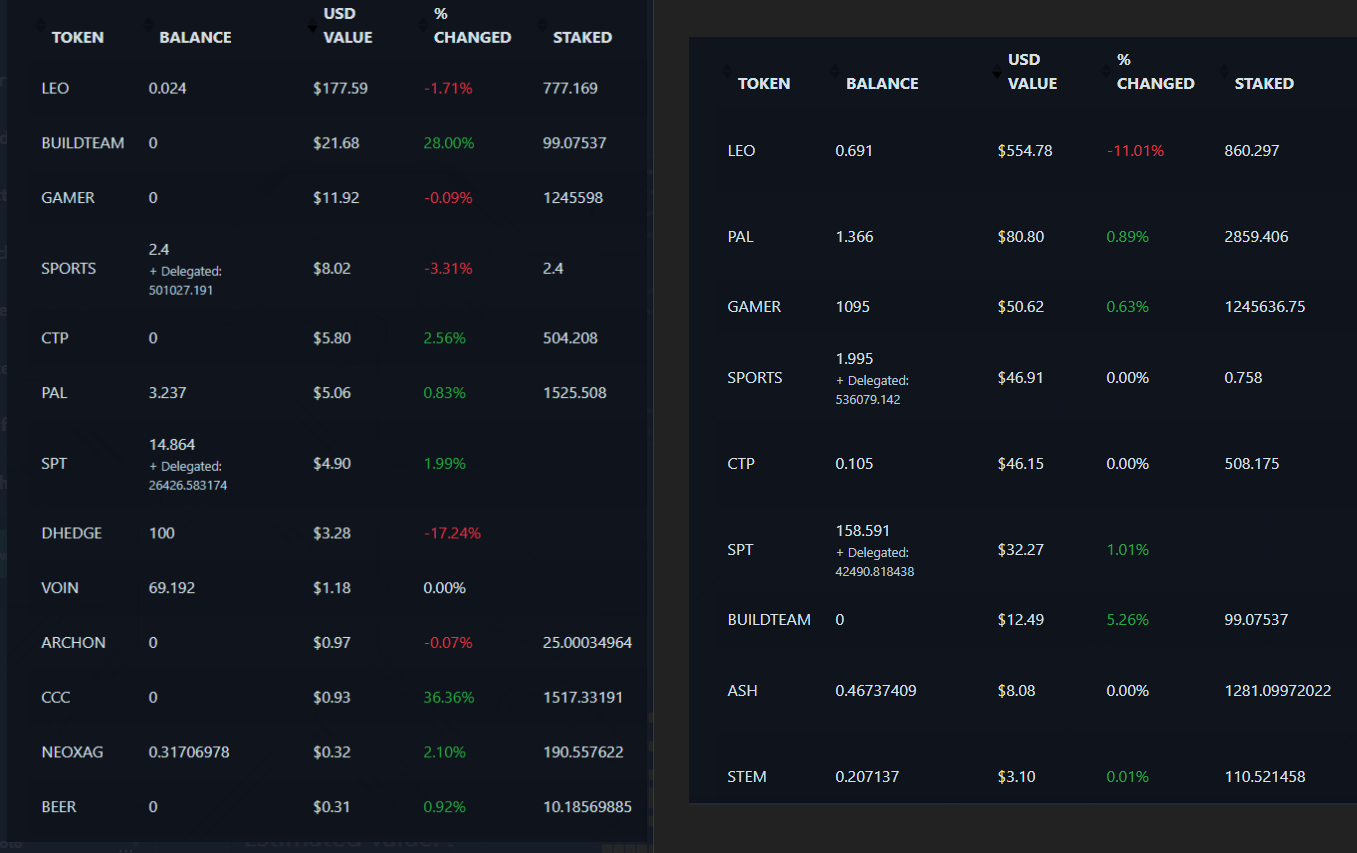
Task: Select PAL token in the right table
Action: [x=740, y=237]
